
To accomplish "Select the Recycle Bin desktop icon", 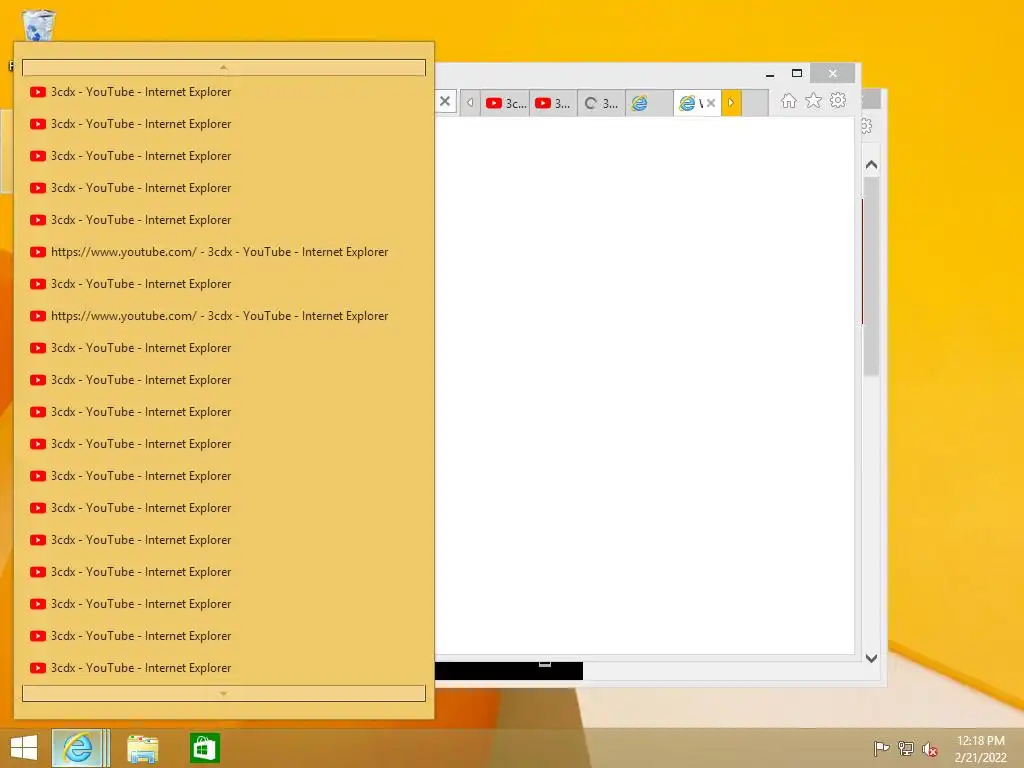I will [38, 26].
